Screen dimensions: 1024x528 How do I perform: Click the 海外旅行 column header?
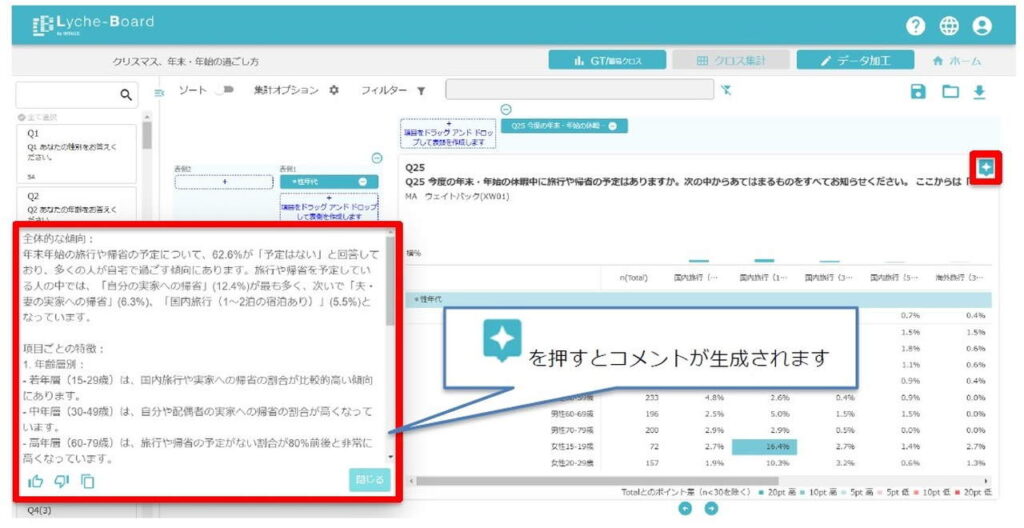(x=959, y=278)
